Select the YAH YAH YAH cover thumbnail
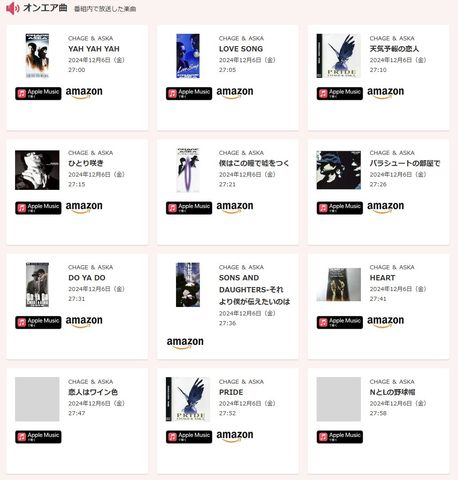 coord(37,56)
